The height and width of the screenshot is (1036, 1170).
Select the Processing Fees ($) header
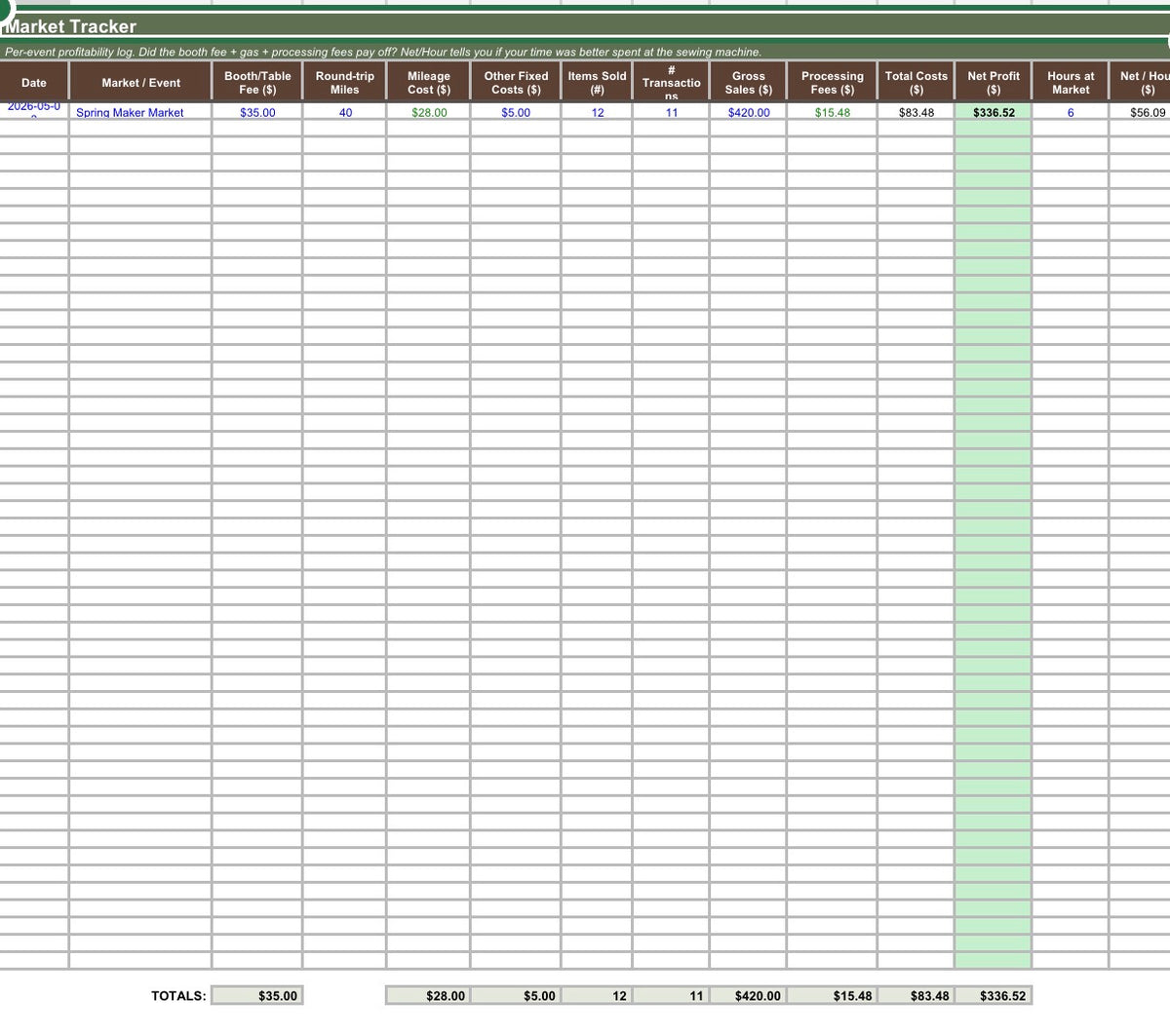[833, 83]
